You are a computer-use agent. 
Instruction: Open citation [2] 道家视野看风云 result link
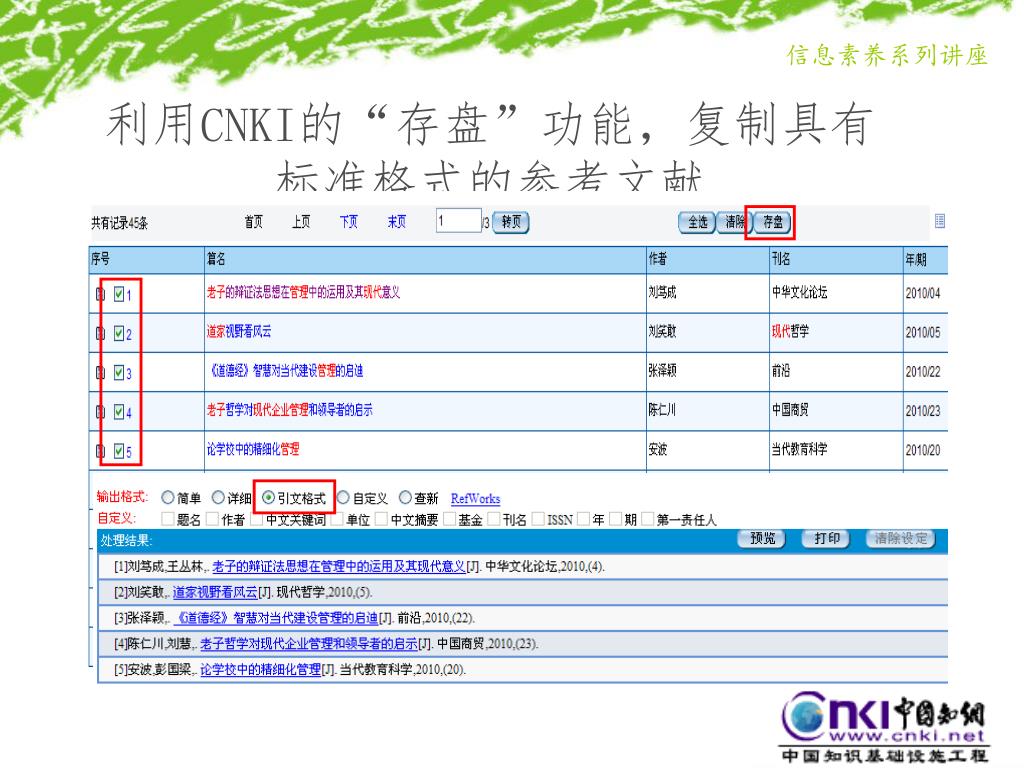[215, 592]
